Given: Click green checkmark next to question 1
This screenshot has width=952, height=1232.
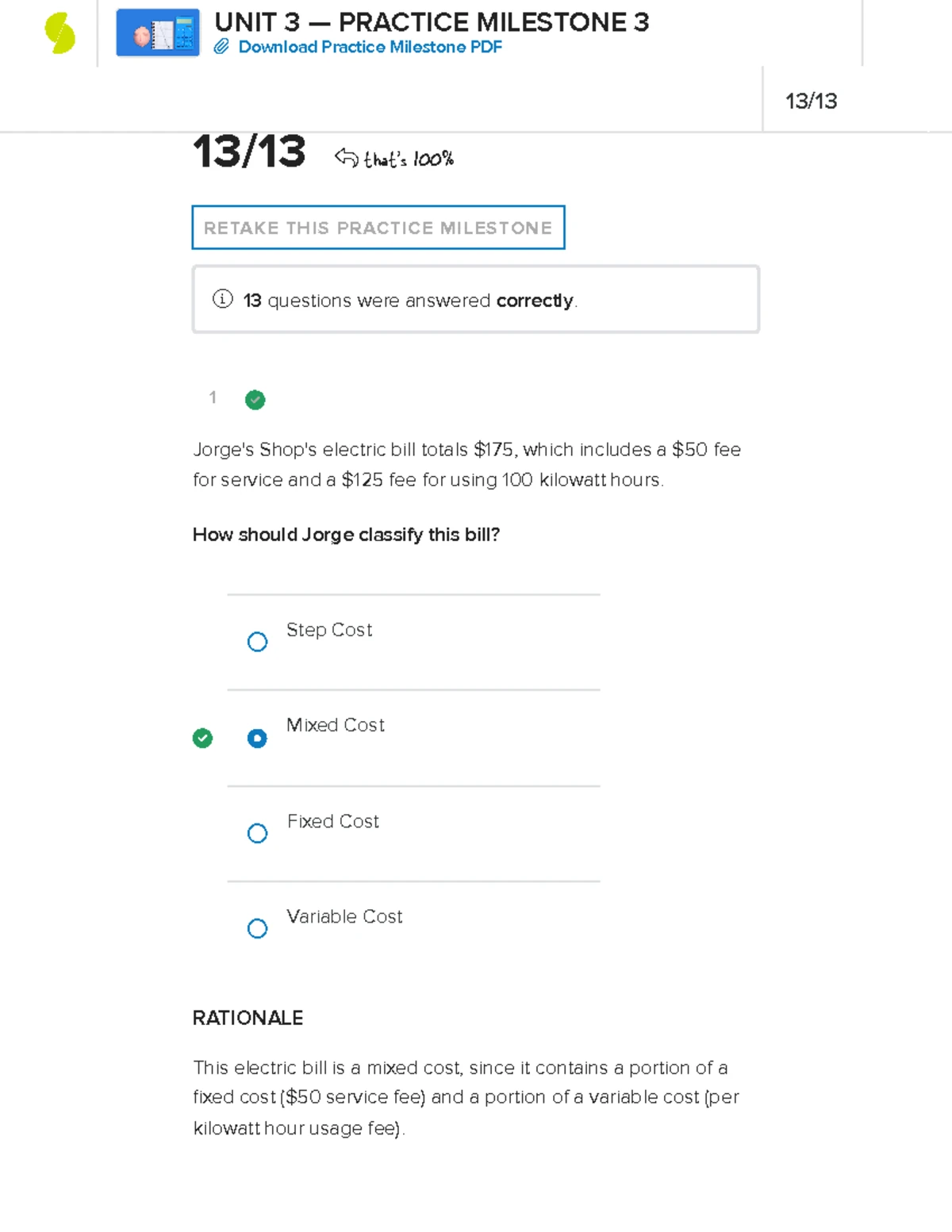Looking at the screenshot, I should (x=255, y=400).
